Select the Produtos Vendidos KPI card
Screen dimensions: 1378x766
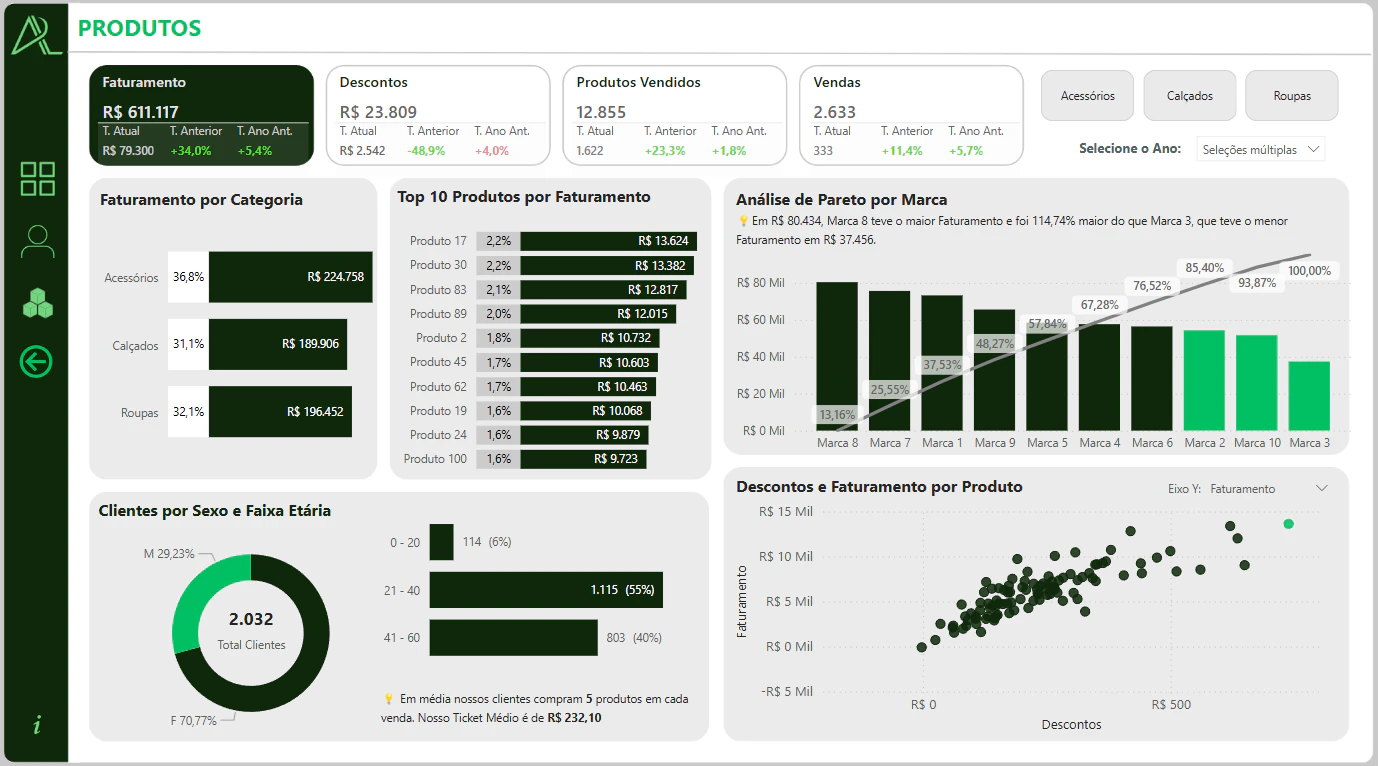[x=675, y=116]
